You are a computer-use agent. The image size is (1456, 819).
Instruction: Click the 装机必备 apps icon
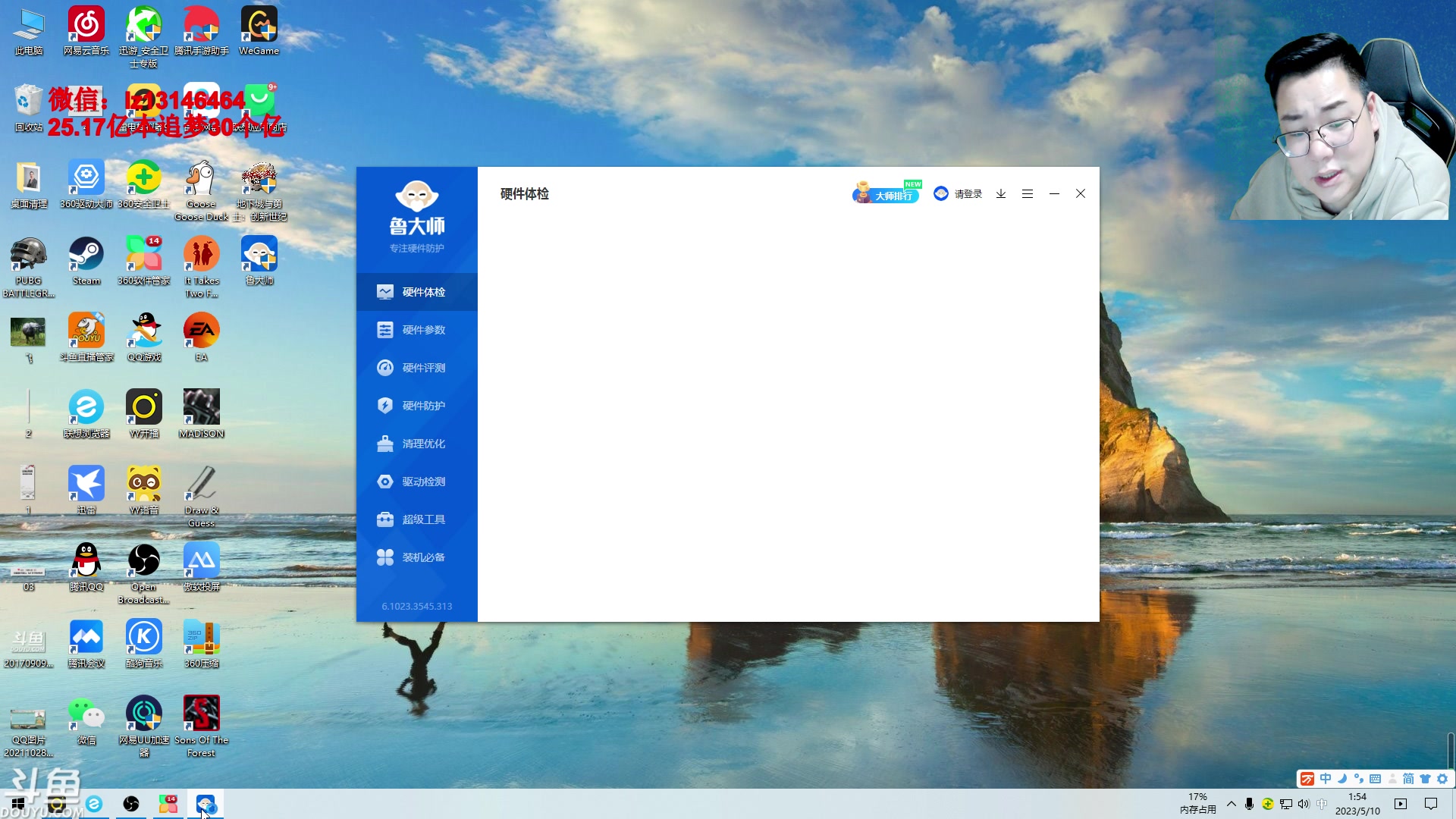[x=385, y=557]
